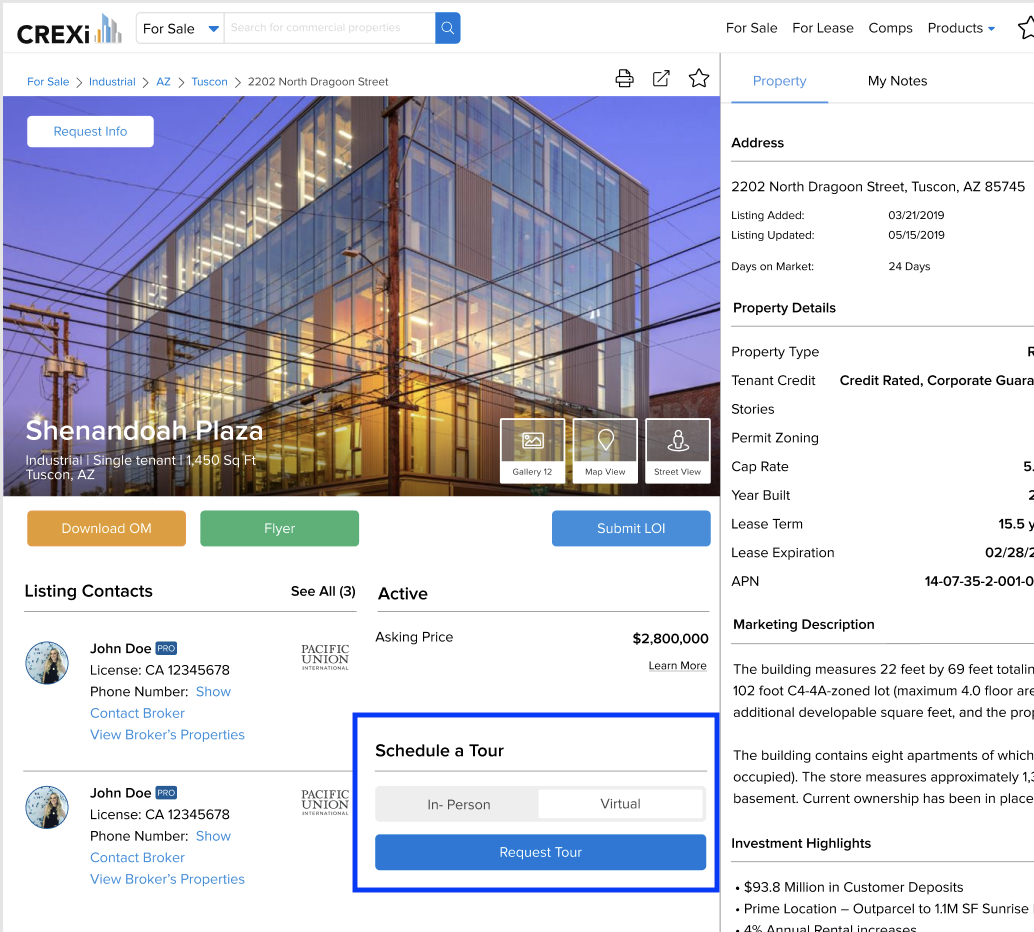This screenshot has width=1034, height=932.
Task: Show first broker's phone number
Action: point(213,692)
